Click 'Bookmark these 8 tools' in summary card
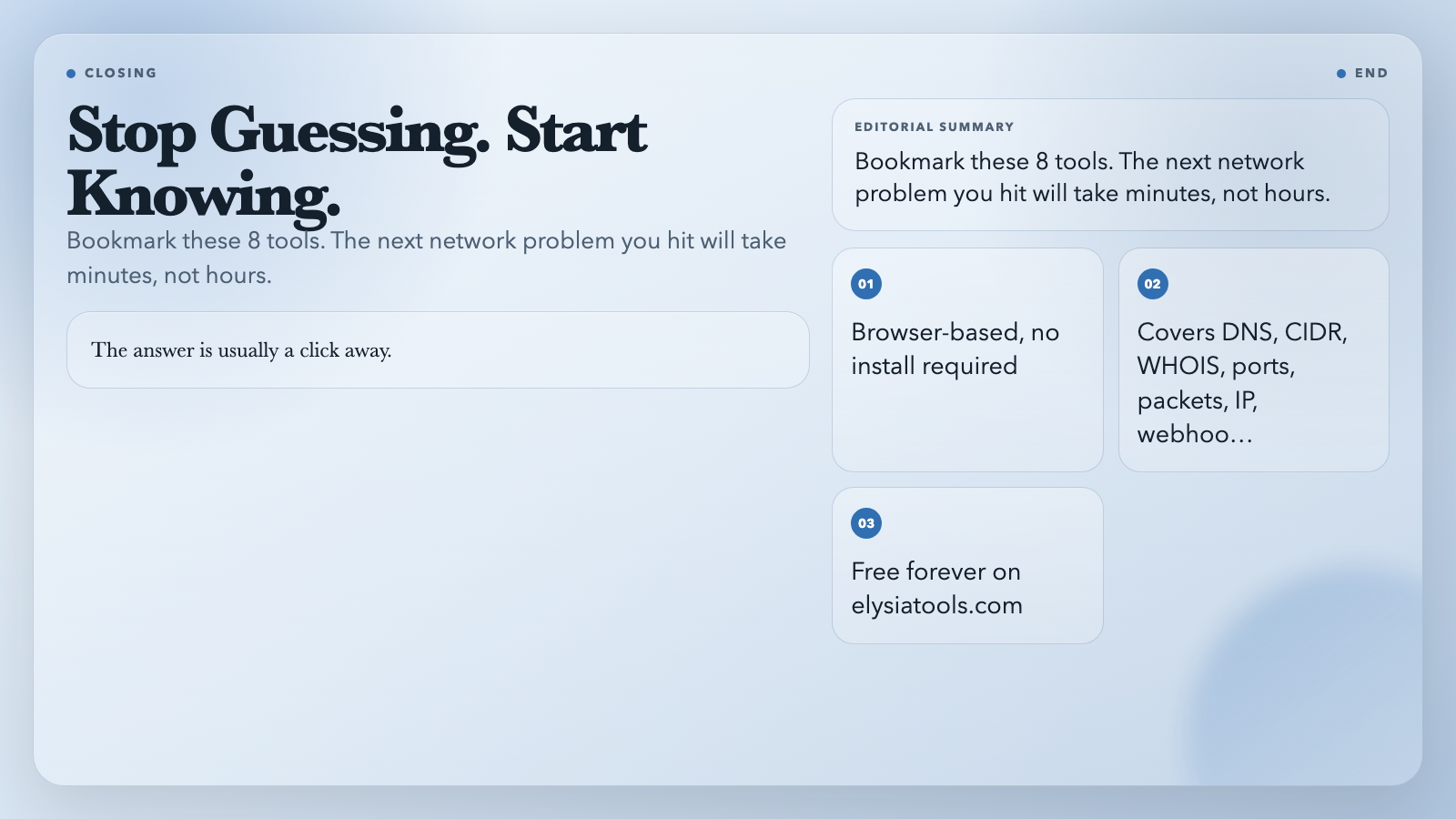 [x=984, y=161]
